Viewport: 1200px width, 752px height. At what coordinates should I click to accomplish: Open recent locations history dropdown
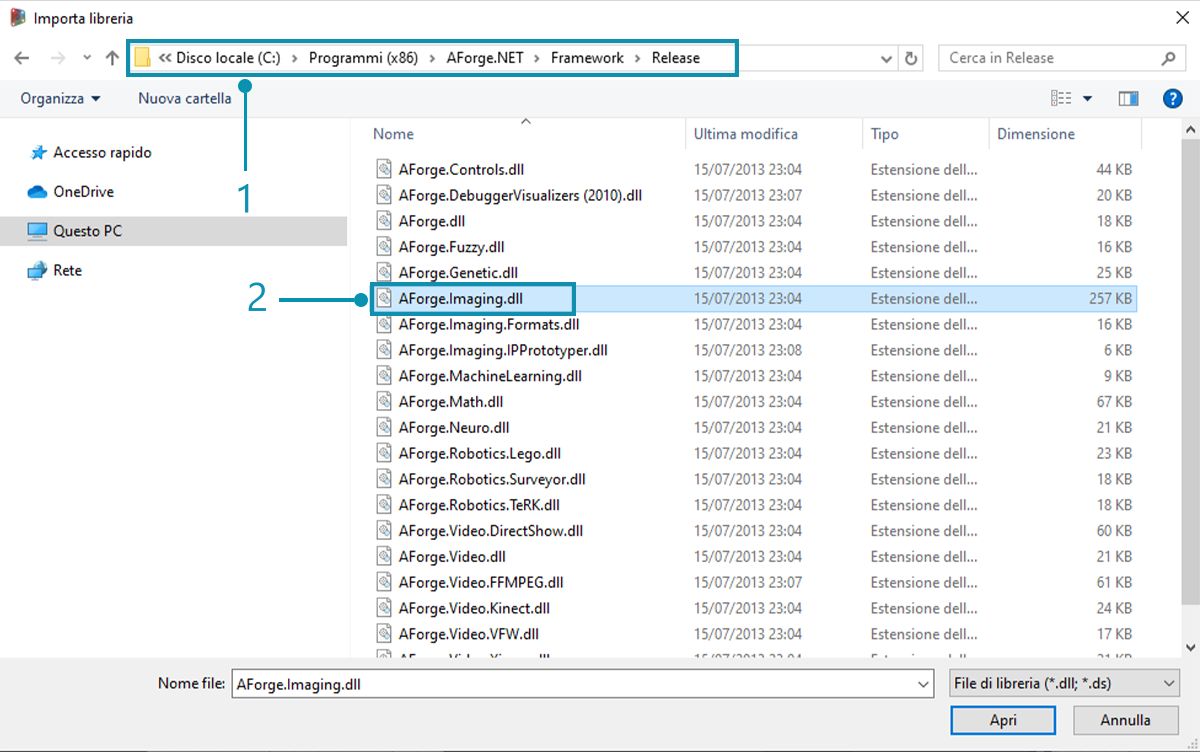pos(87,58)
